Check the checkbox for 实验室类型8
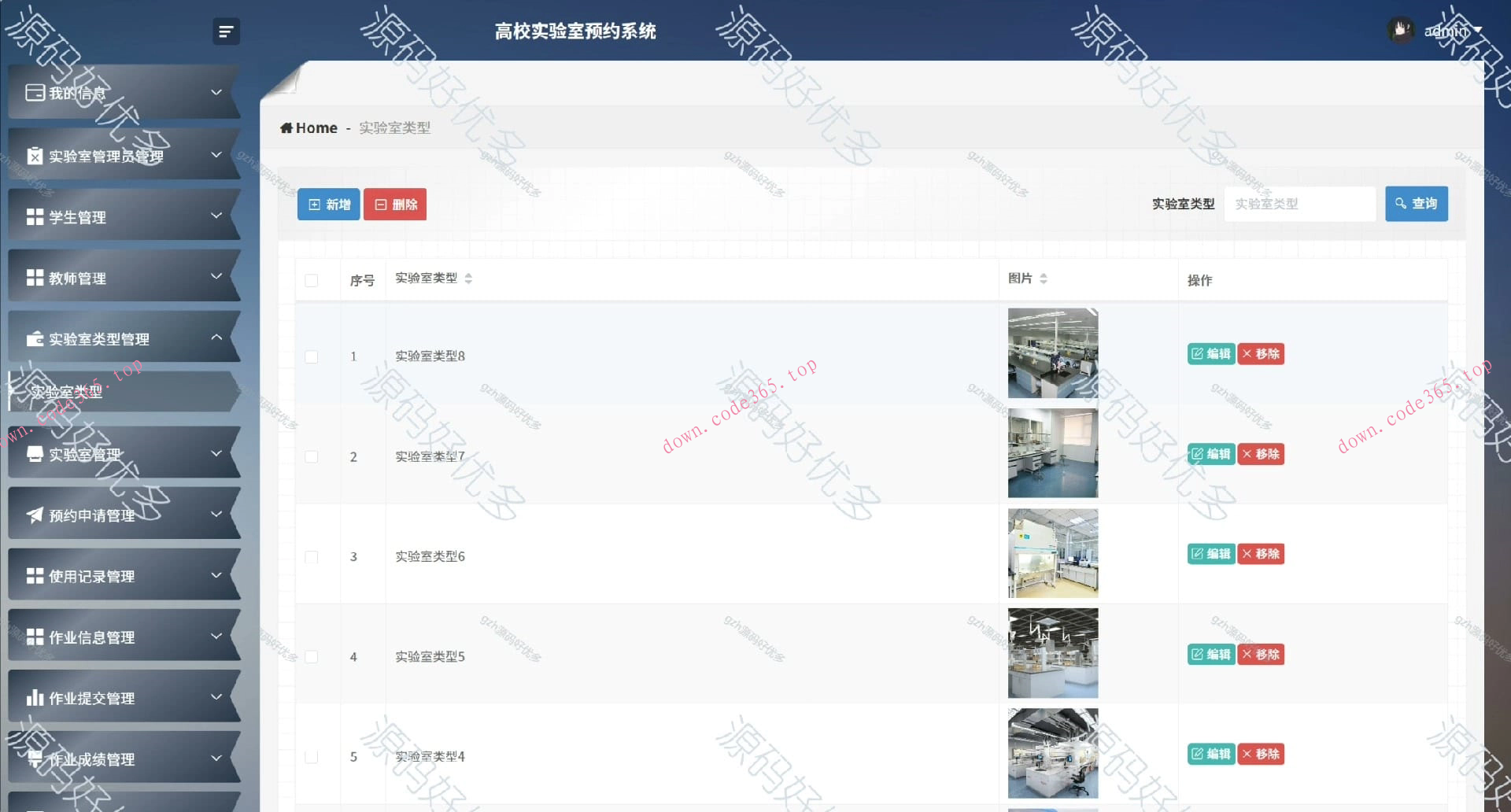 click(x=310, y=356)
